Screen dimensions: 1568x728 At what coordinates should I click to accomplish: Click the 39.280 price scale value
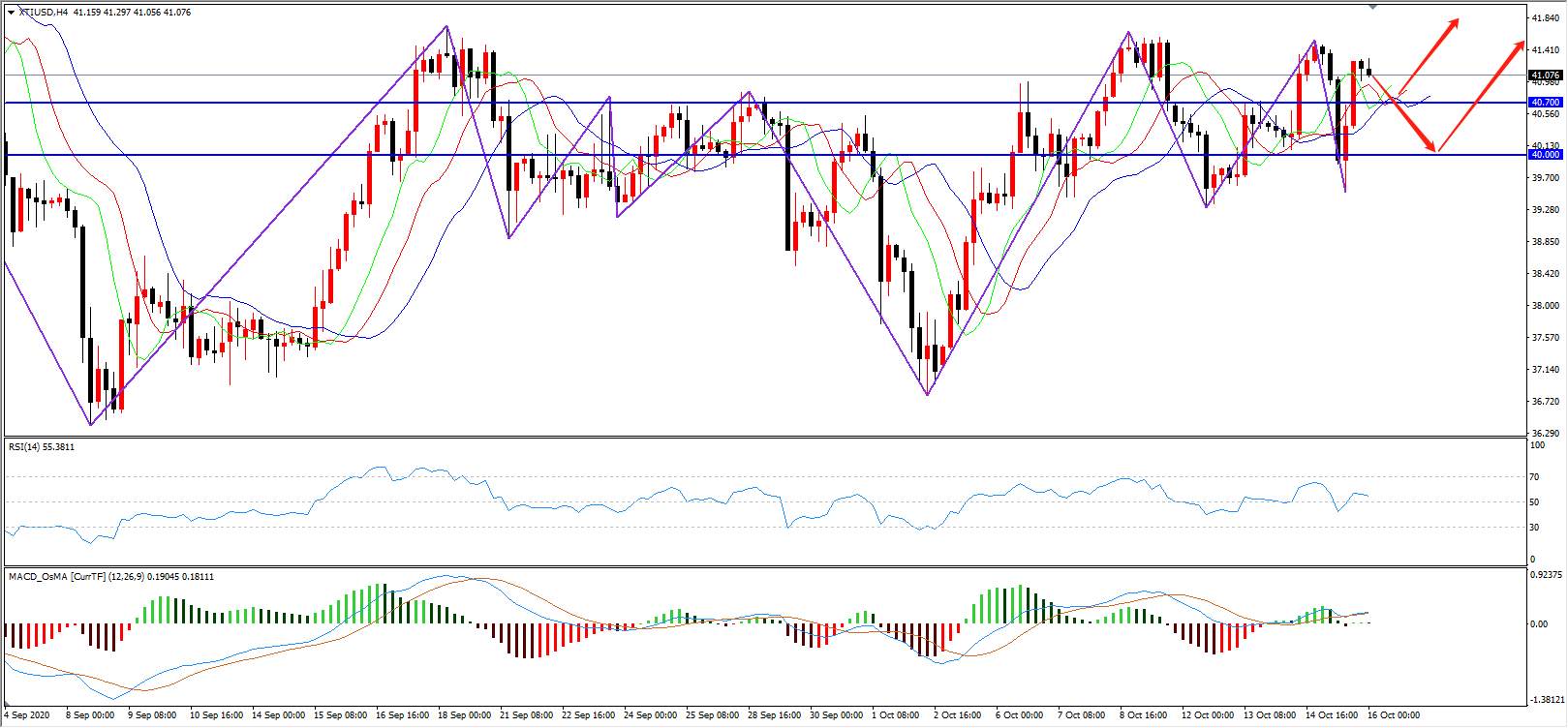1546,209
